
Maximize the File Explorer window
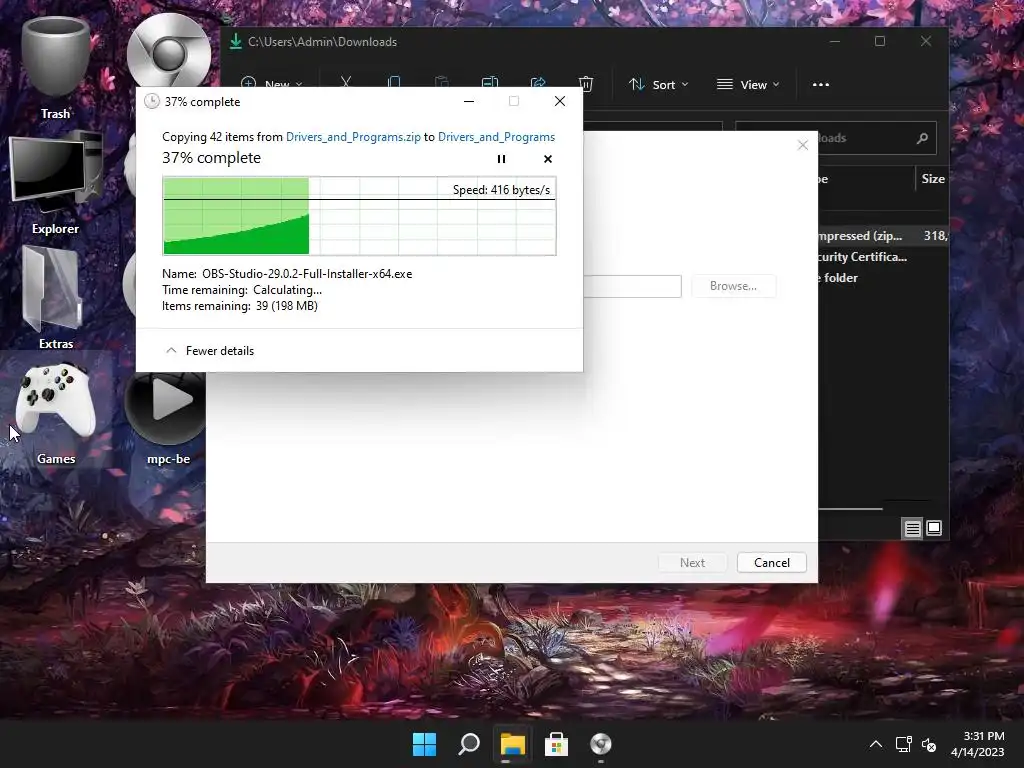[880, 41]
